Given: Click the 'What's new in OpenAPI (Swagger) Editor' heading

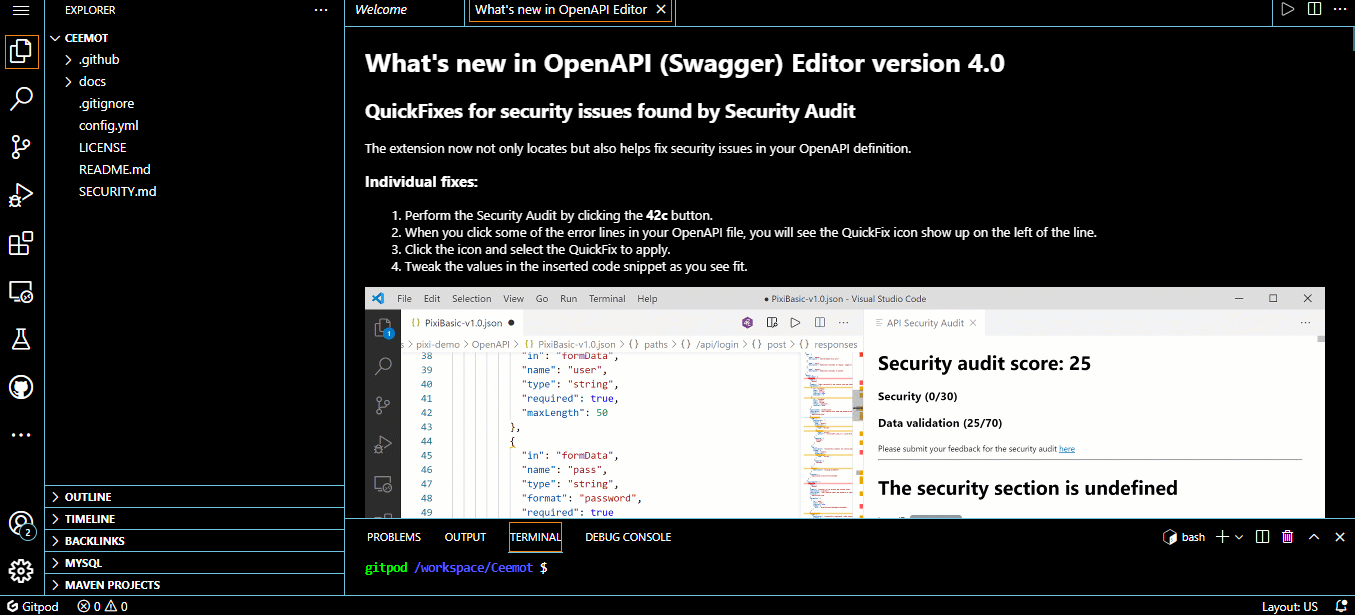Looking at the screenshot, I should [685, 63].
